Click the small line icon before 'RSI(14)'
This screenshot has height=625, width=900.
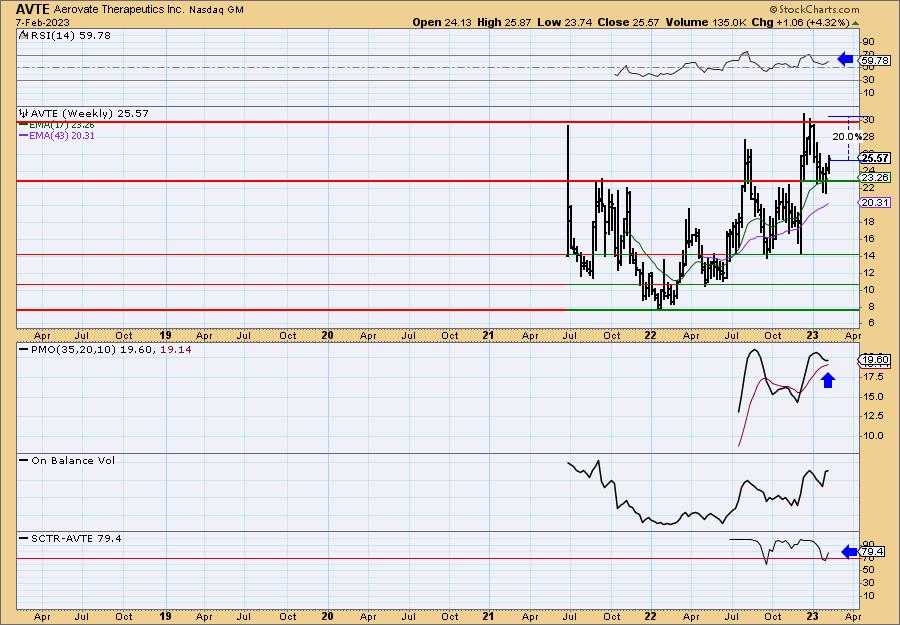point(23,36)
